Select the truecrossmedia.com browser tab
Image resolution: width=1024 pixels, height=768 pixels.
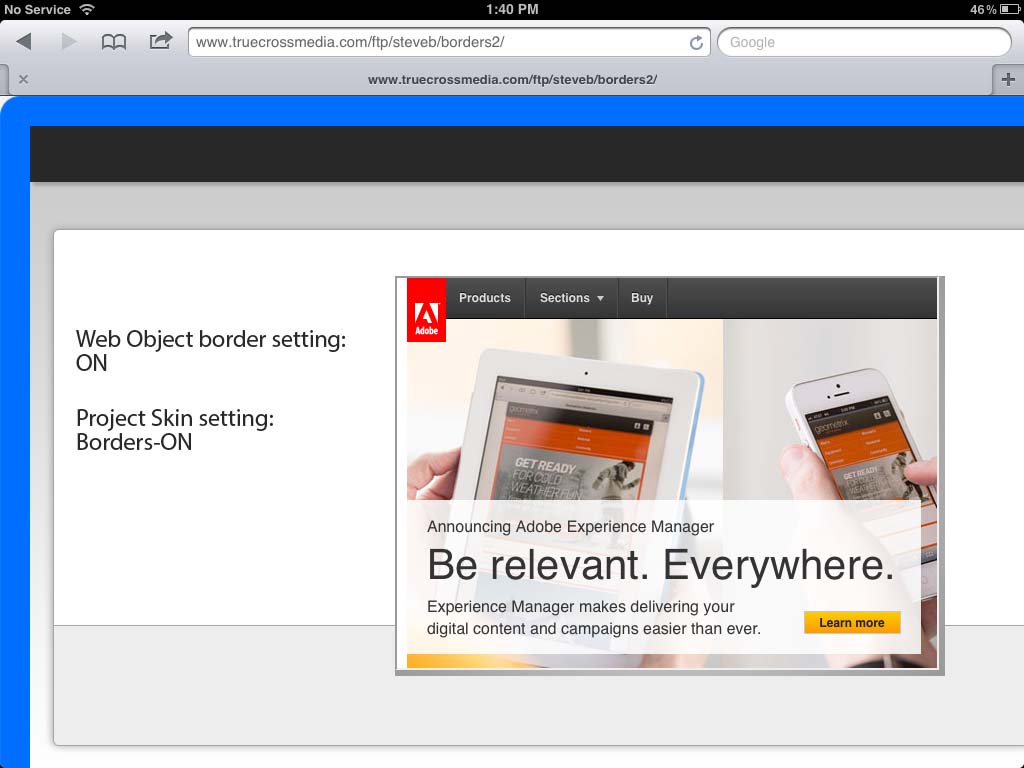(x=512, y=79)
